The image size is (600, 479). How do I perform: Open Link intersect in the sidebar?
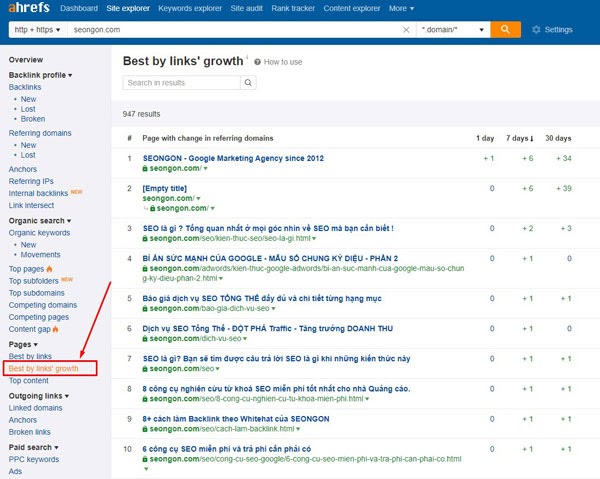pos(31,205)
